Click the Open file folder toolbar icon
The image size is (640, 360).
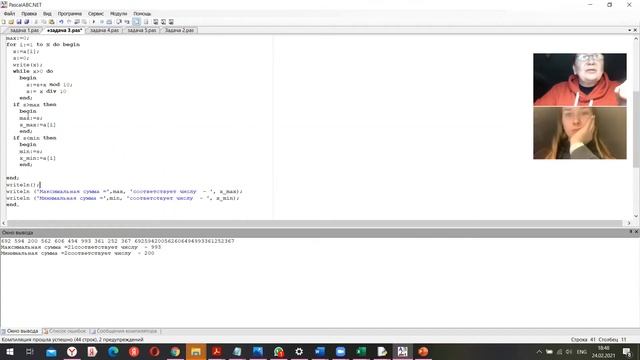[x=11, y=22]
